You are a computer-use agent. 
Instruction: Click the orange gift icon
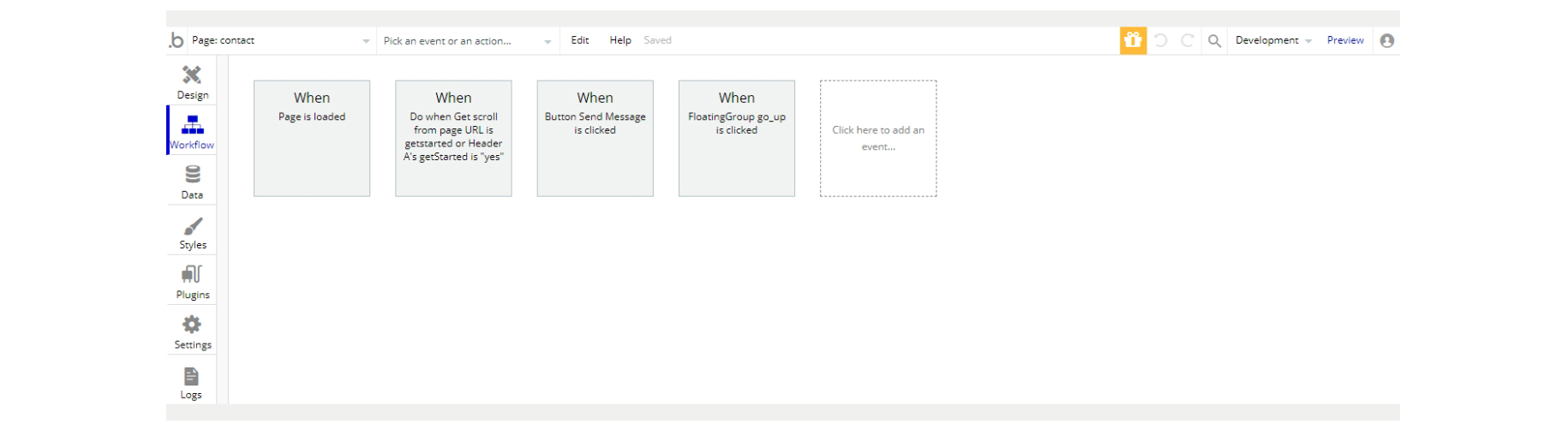coord(1133,40)
